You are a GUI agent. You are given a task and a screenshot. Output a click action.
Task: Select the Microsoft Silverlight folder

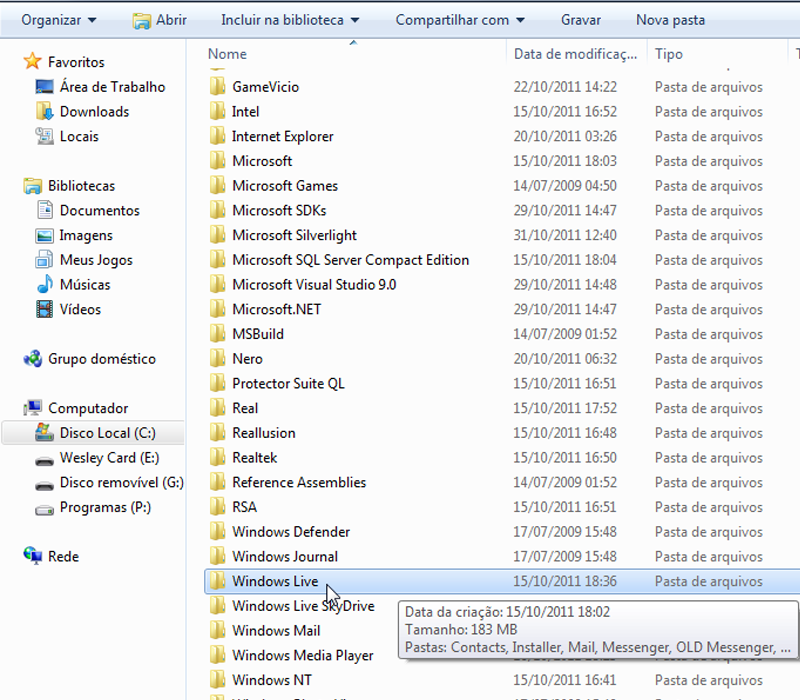294,235
